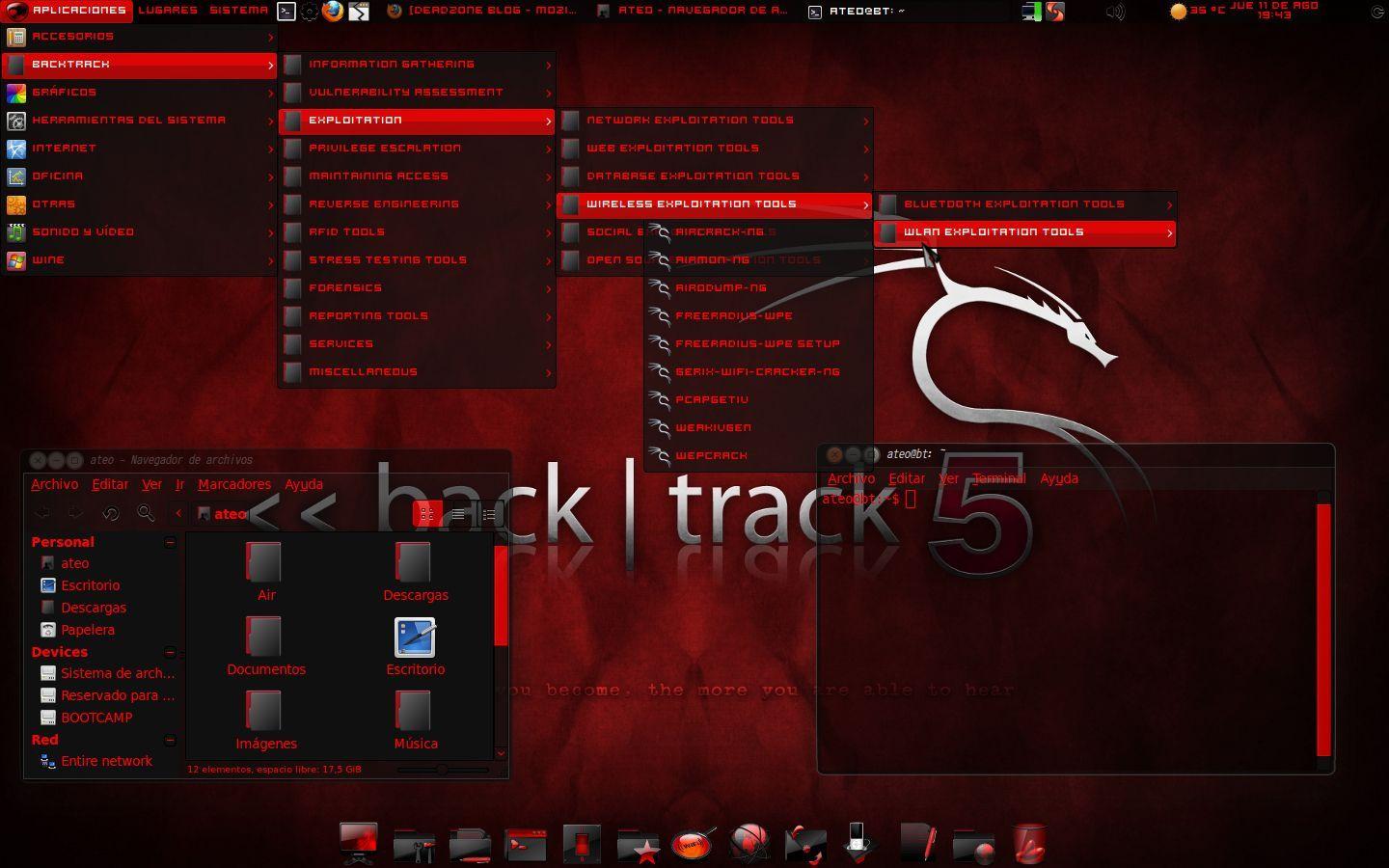Open the terminal launcher on the top panel
This screenshot has width=1389, height=868.
coord(286,12)
